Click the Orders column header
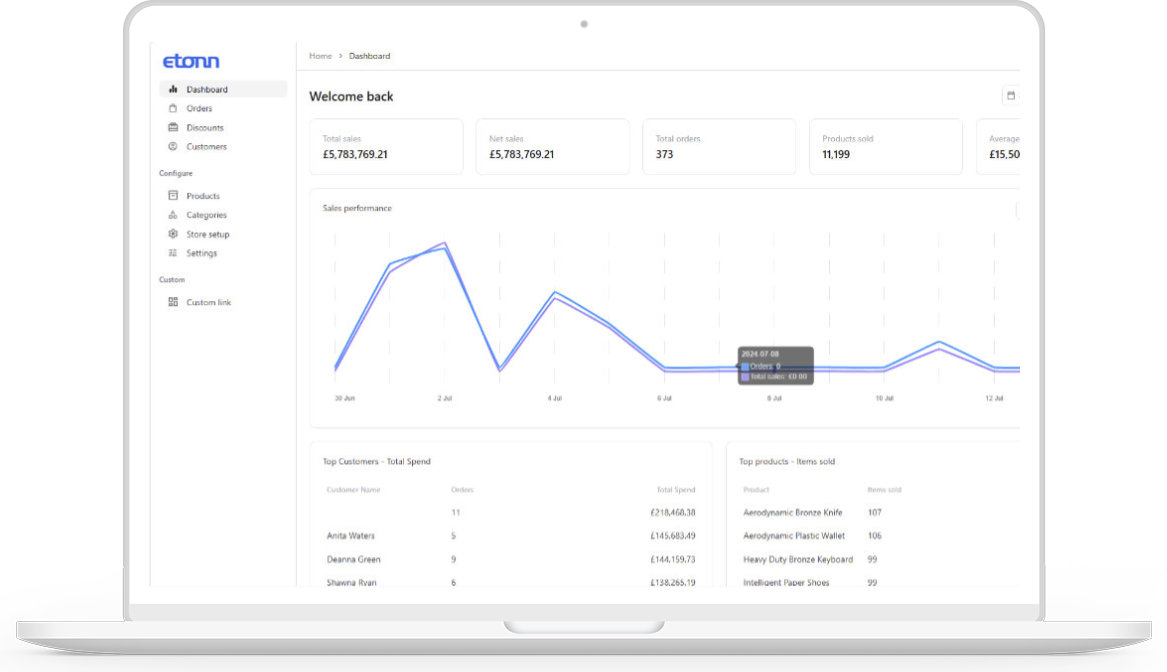Viewport: 1167px width, 672px height. point(462,490)
